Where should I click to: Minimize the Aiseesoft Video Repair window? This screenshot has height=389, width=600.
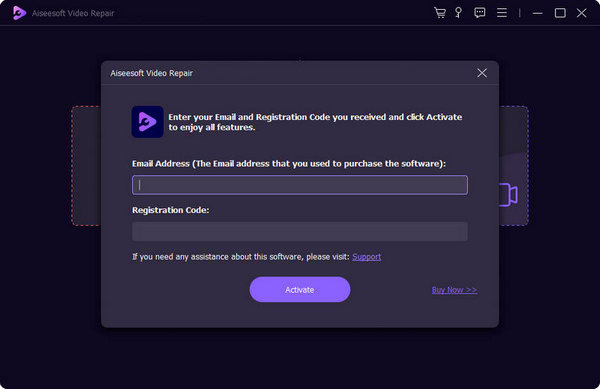click(x=537, y=13)
